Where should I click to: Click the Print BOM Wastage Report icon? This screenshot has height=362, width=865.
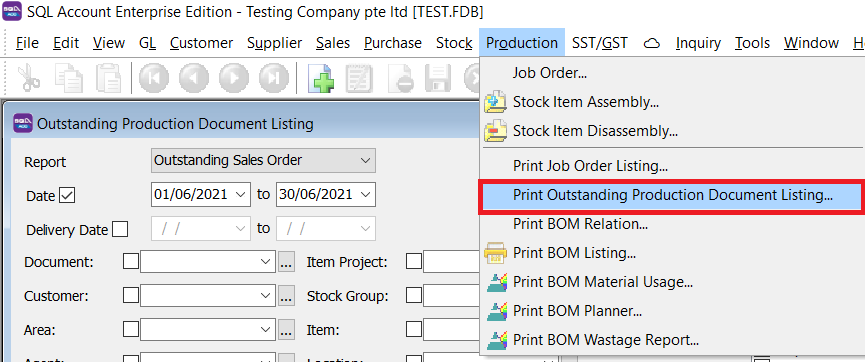pyautogui.click(x=496, y=340)
